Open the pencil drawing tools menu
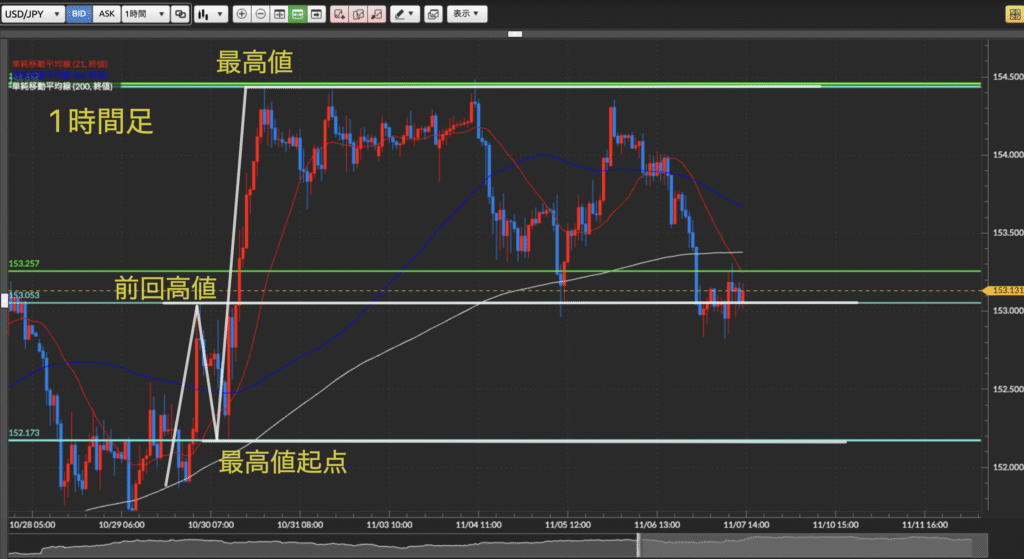Image resolution: width=1024 pixels, height=559 pixels. click(404, 15)
